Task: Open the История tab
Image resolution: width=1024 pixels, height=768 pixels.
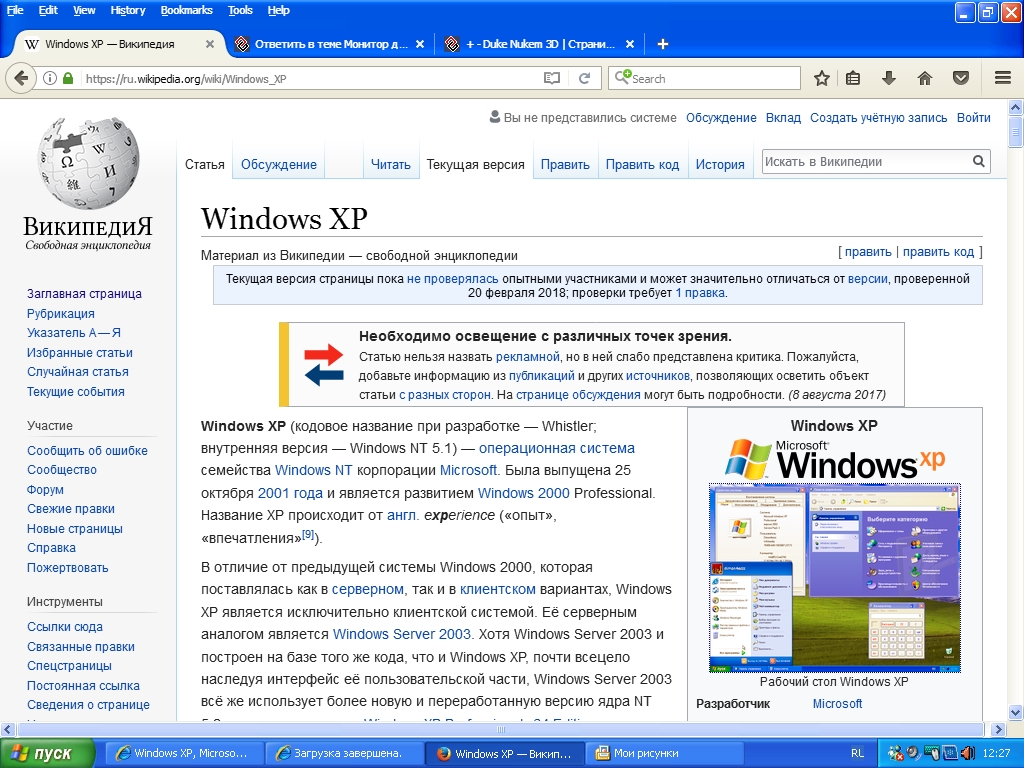Action: click(720, 165)
